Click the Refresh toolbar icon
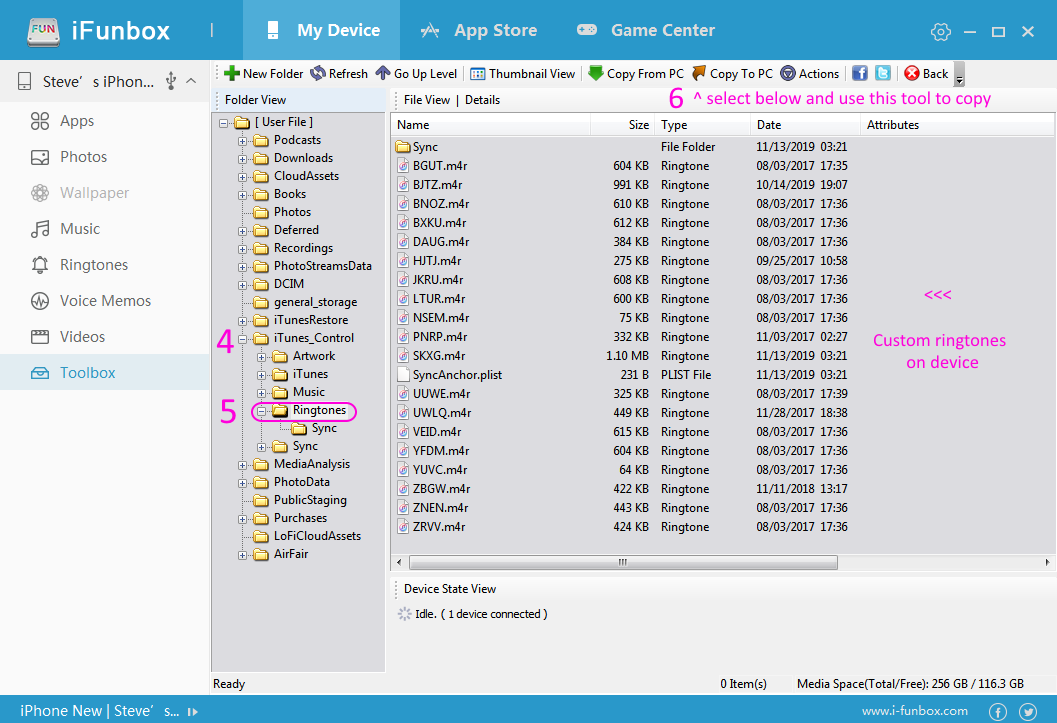The image size is (1057, 723). (x=318, y=73)
